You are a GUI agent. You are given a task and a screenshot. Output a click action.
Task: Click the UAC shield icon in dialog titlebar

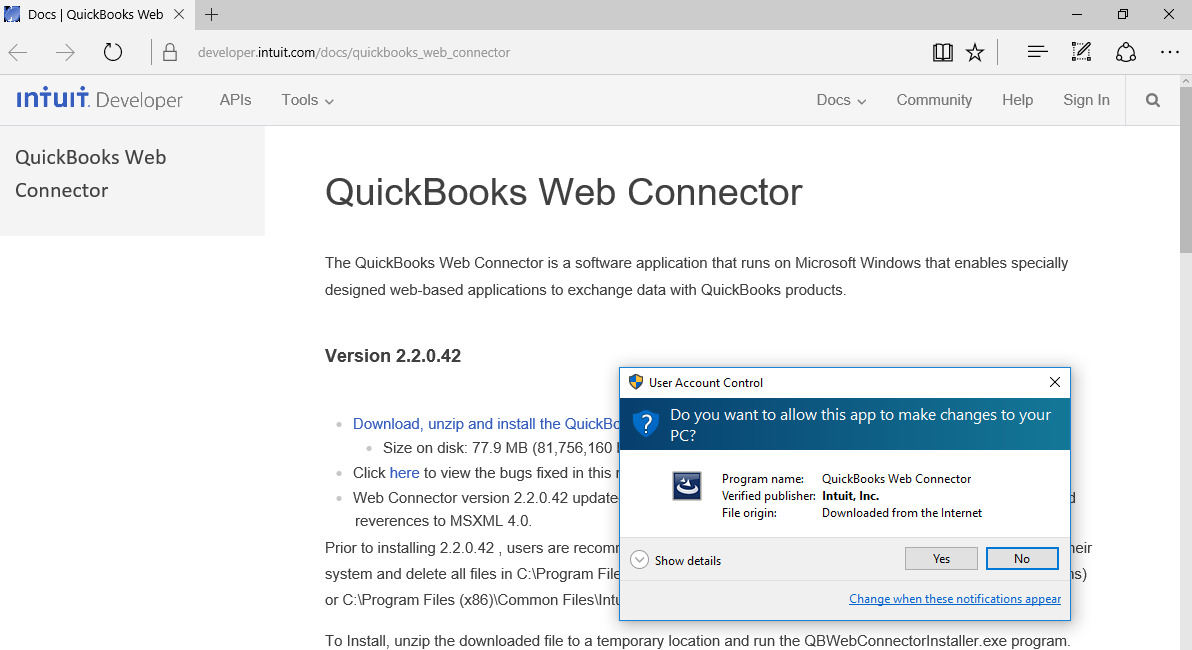click(x=634, y=382)
